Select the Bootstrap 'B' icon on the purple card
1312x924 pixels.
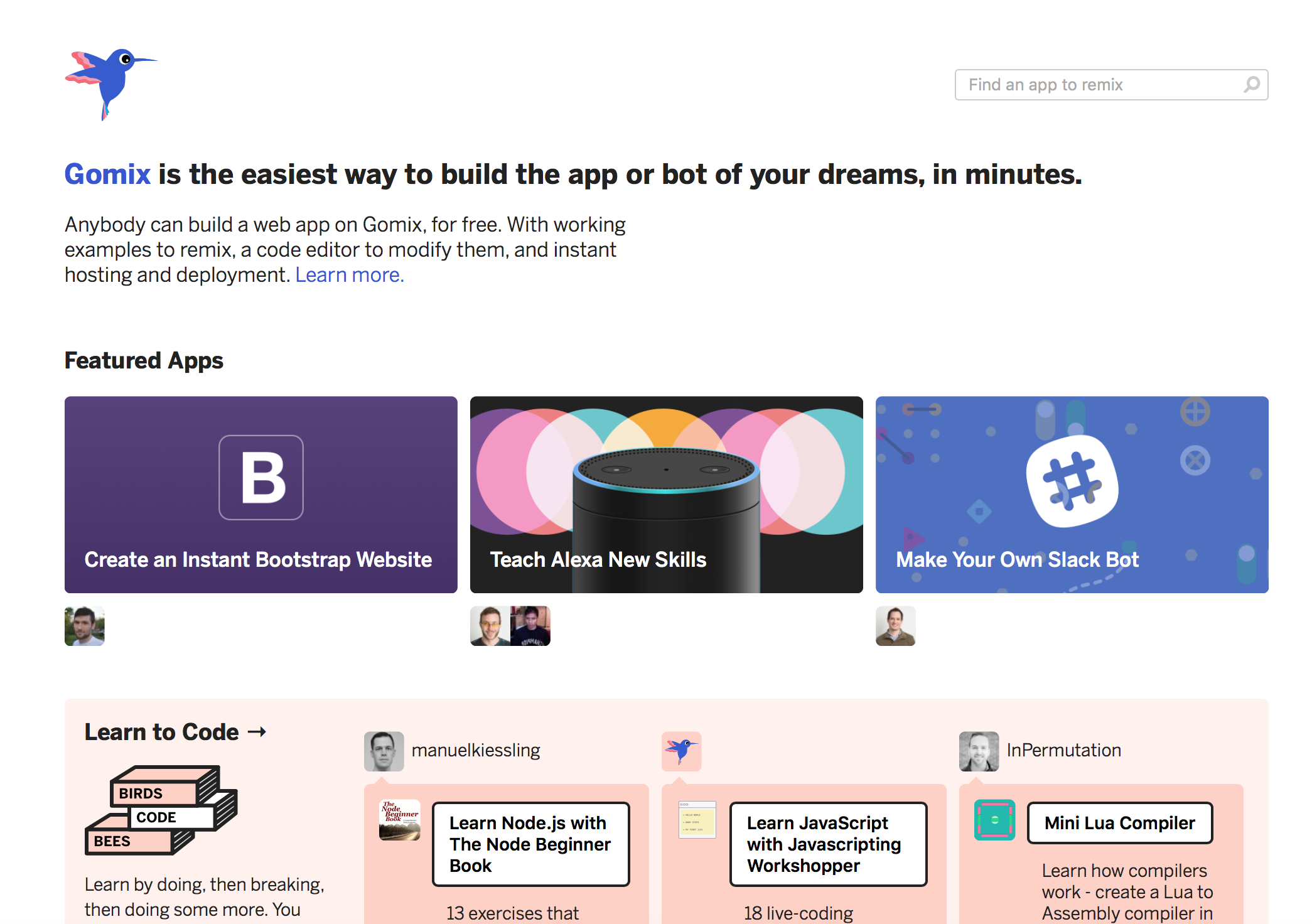tap(260, 477)
